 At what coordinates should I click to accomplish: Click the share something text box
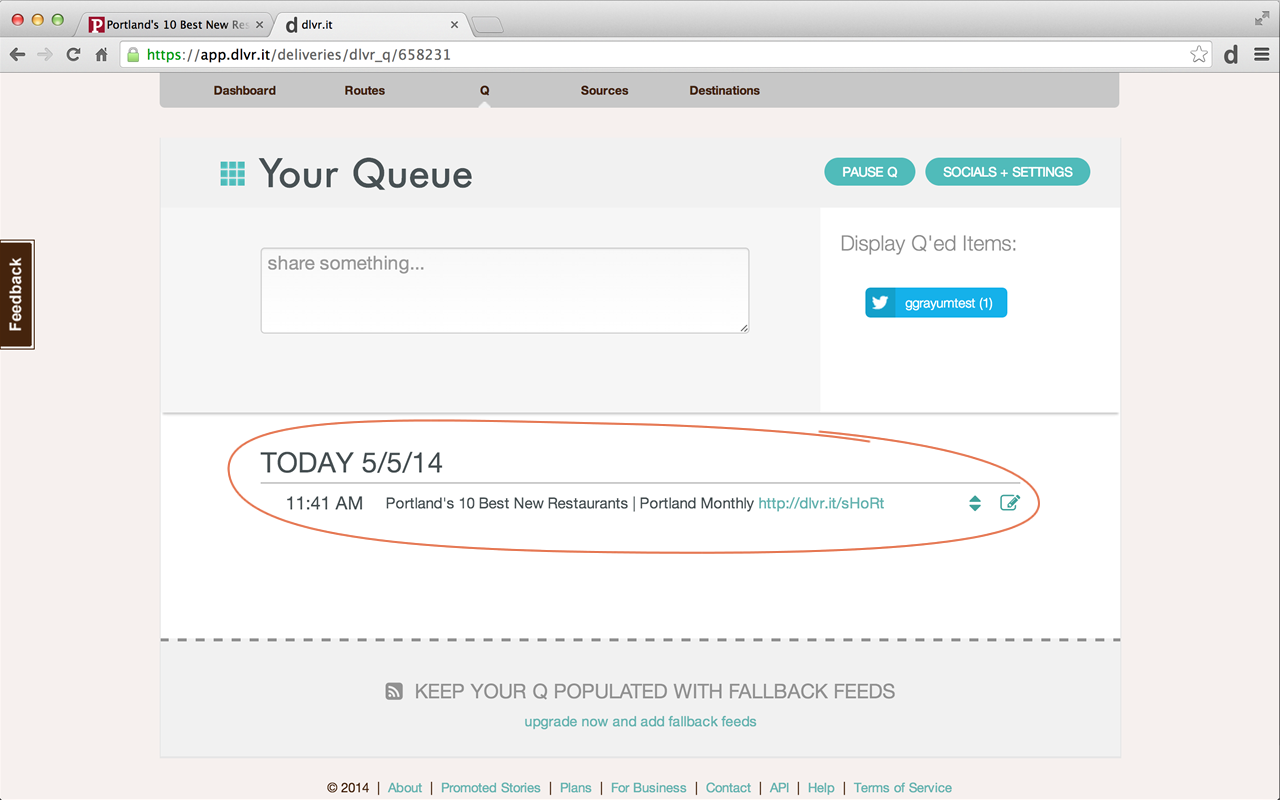pyautogui.click(x=505, y=290)
